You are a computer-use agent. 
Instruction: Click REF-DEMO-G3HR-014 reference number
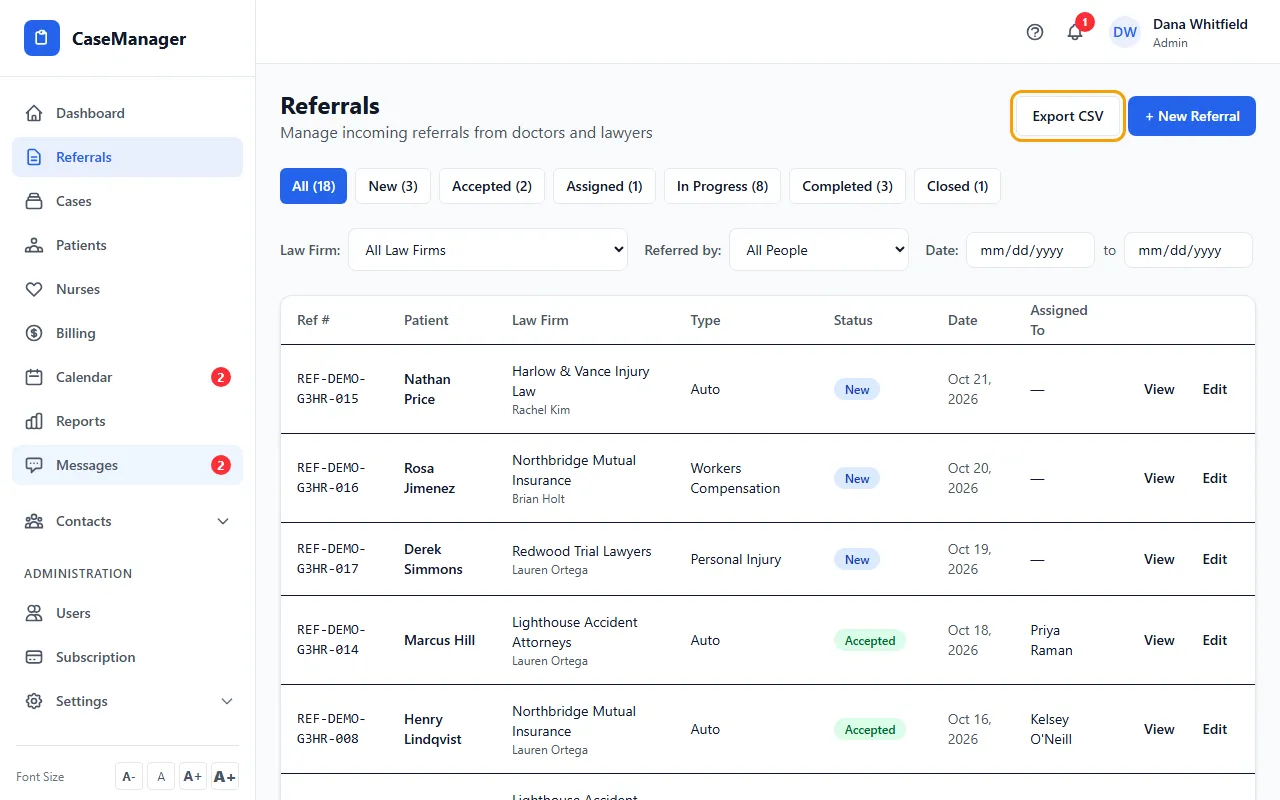point(331,640)
